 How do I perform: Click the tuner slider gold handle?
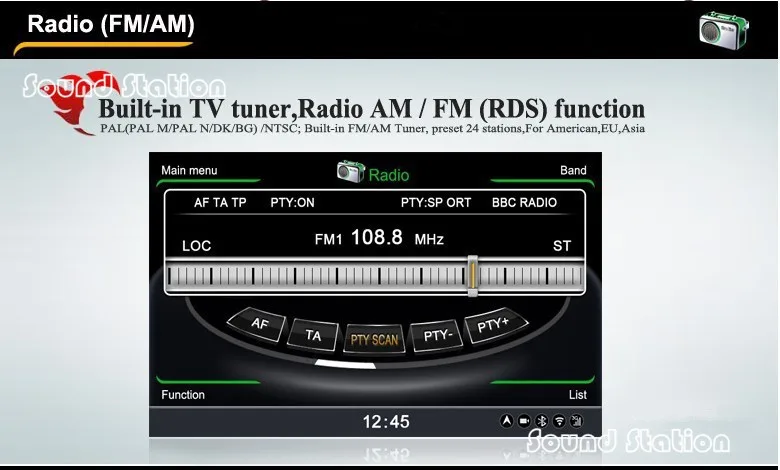(473, 276)
